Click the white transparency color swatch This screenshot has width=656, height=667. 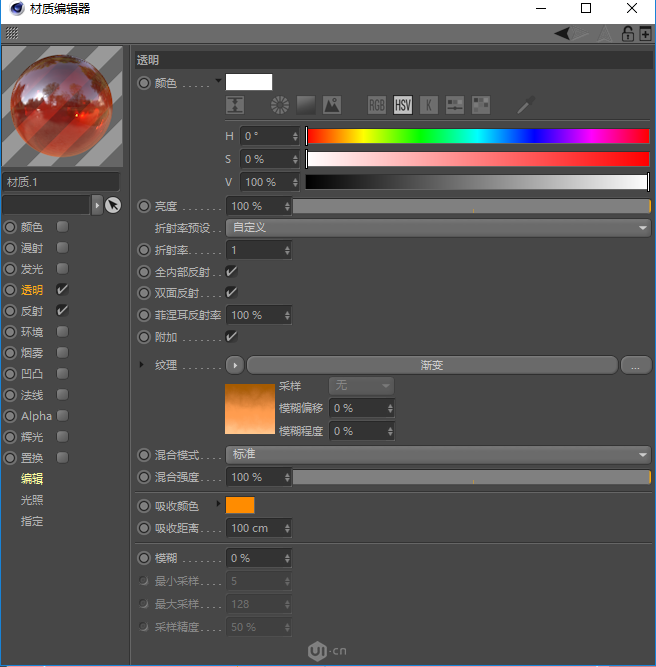pyautogui.click(x=249, y=82)
